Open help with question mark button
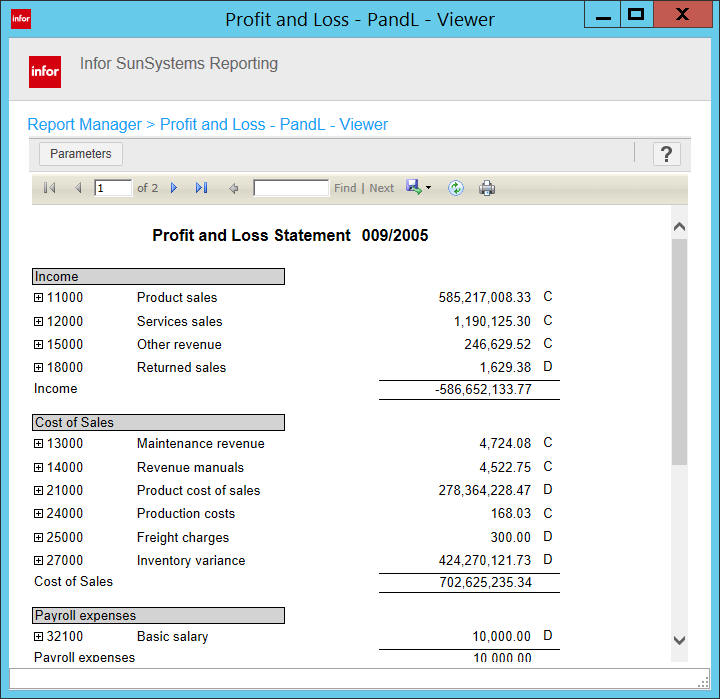 click(666, 154)
